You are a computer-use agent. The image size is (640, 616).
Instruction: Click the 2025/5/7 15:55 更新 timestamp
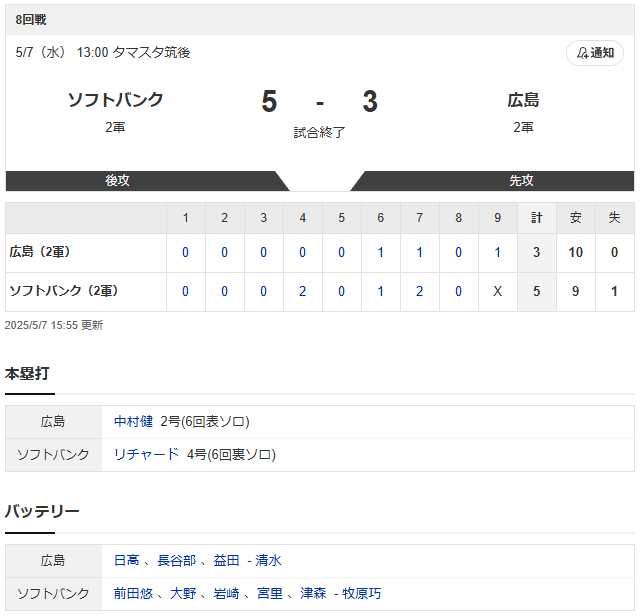point(54,325)
